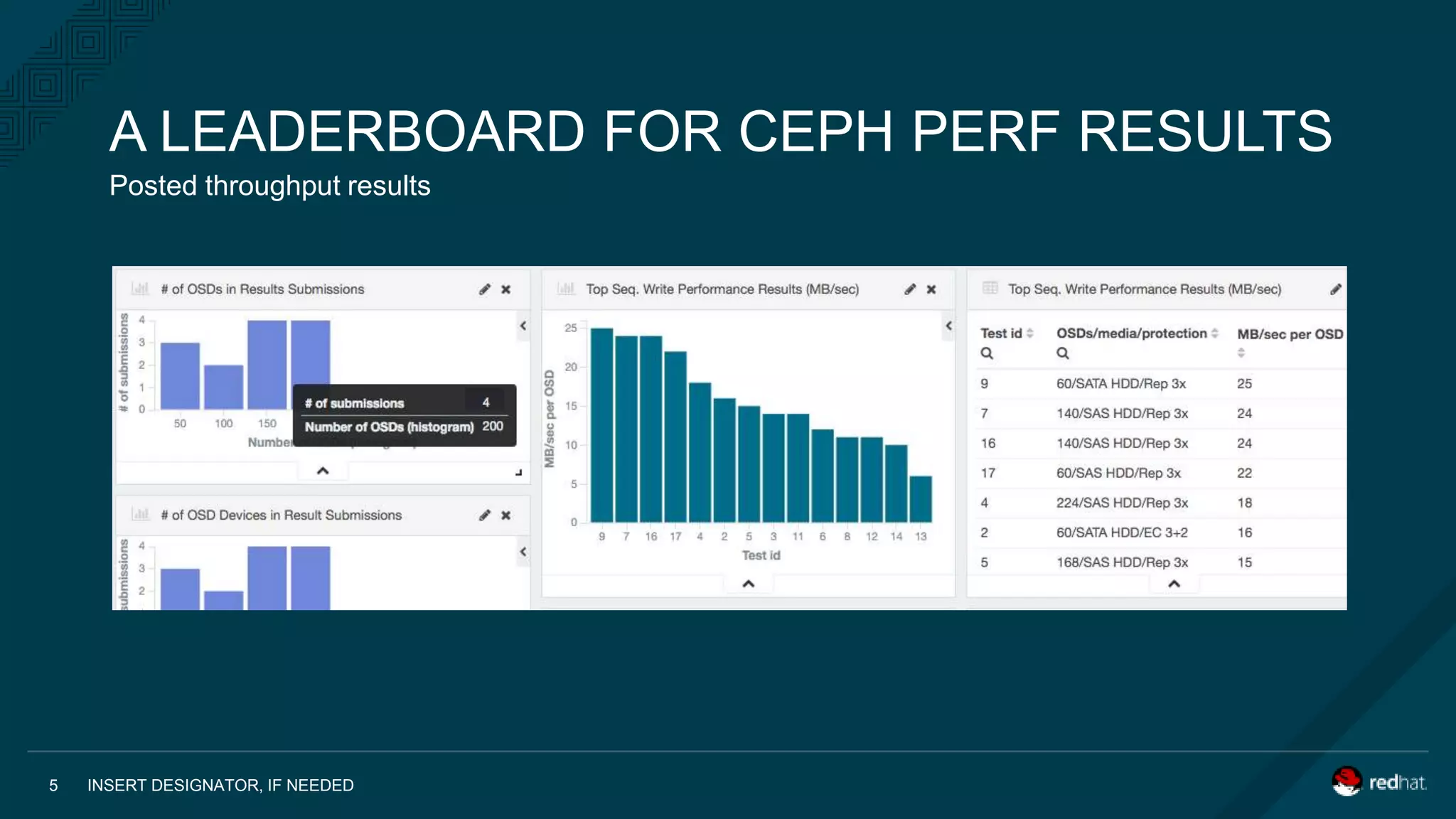
Task: Edit the '# of OSDs in Results Submissions' panel
Action: [484, 289]
